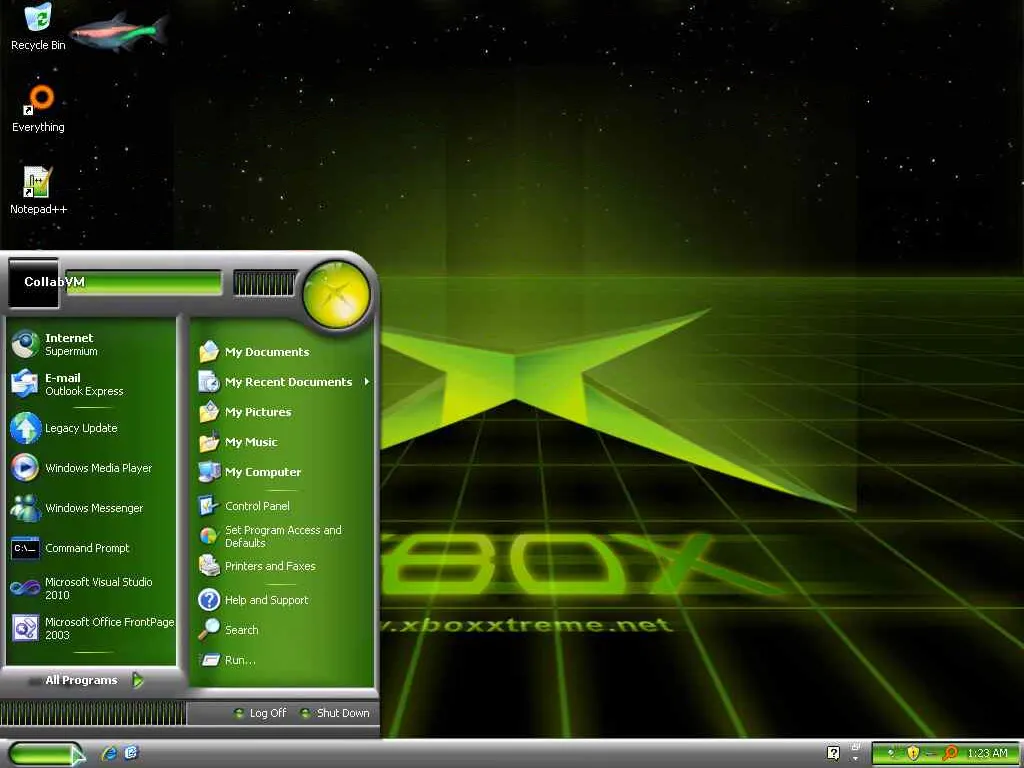The image size is (1024, 768).
Task: Launch Microsoft Visual Studio 2010
Action: 91,588
